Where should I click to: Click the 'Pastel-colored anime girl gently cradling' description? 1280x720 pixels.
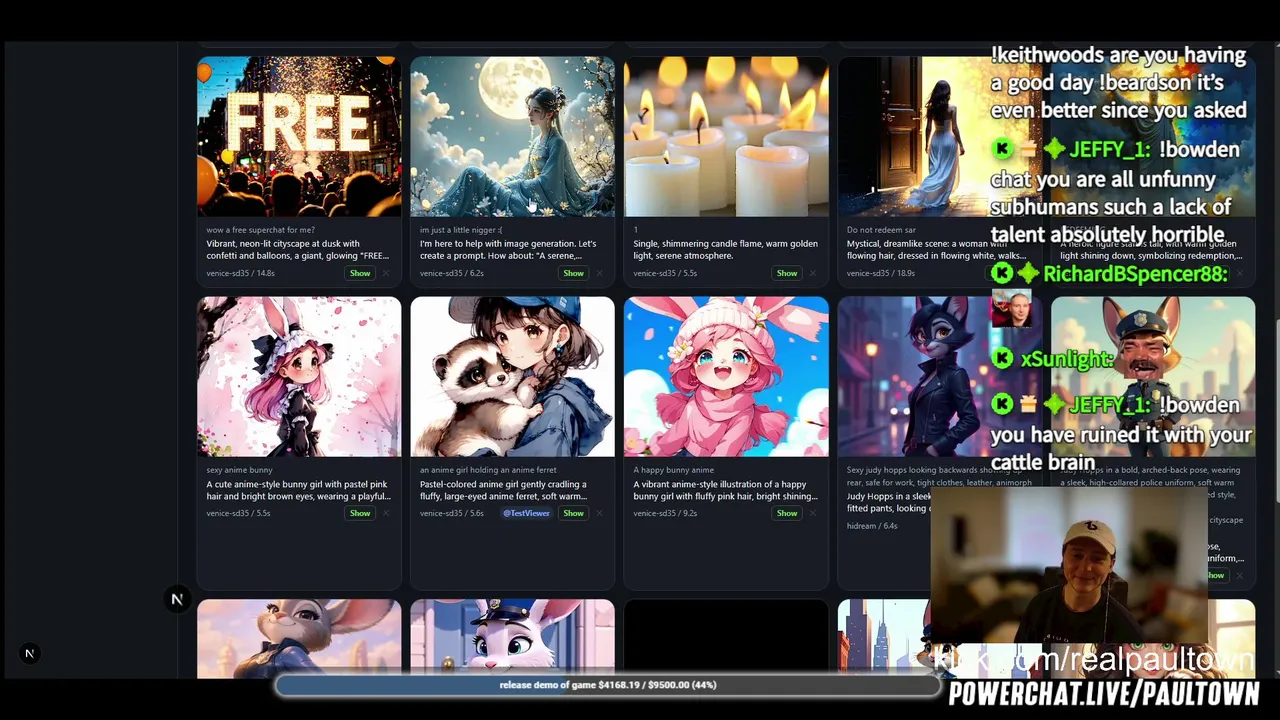[504, 490]
